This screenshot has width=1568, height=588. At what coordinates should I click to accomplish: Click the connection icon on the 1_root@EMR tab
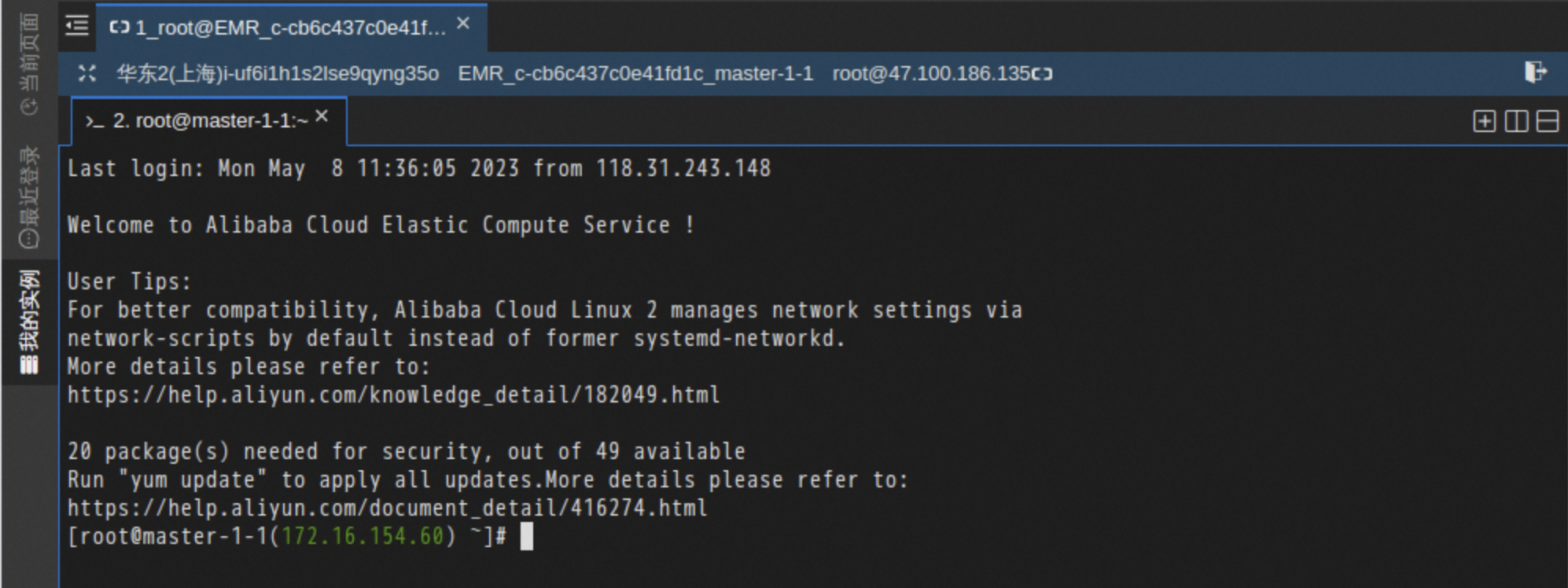(119, 28)
